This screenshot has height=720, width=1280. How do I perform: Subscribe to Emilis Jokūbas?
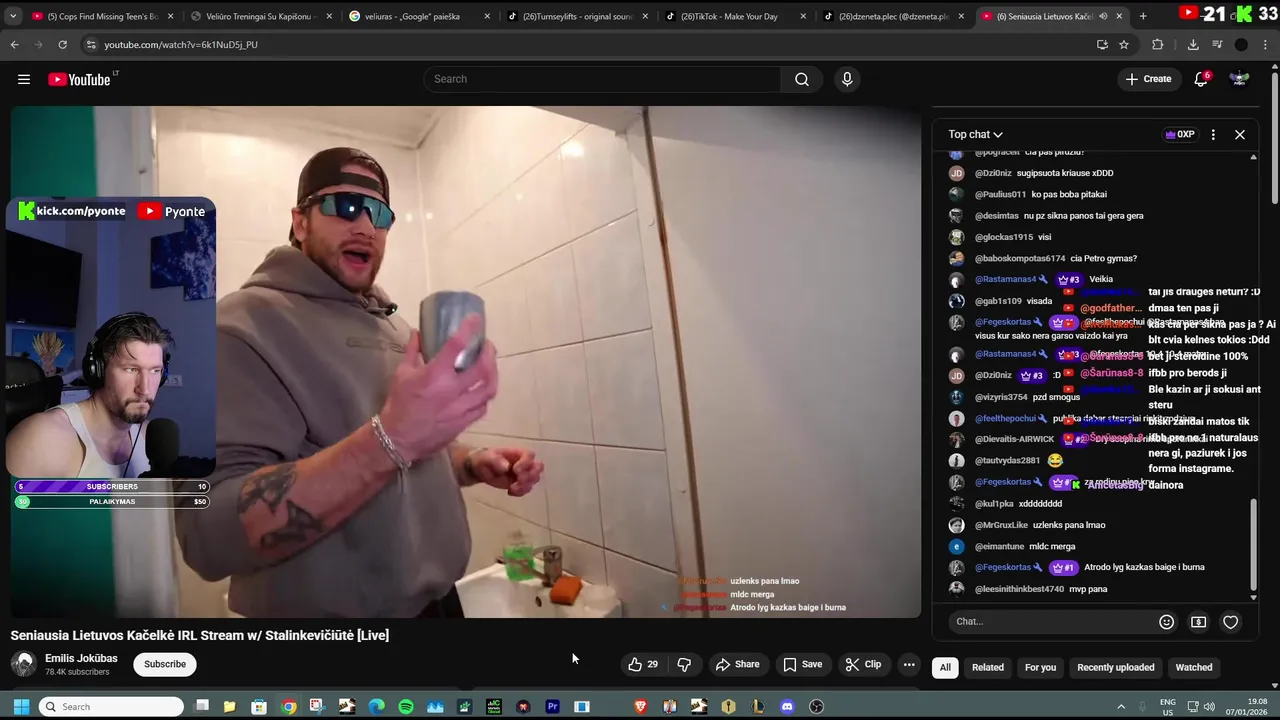[x=165, y=664]
